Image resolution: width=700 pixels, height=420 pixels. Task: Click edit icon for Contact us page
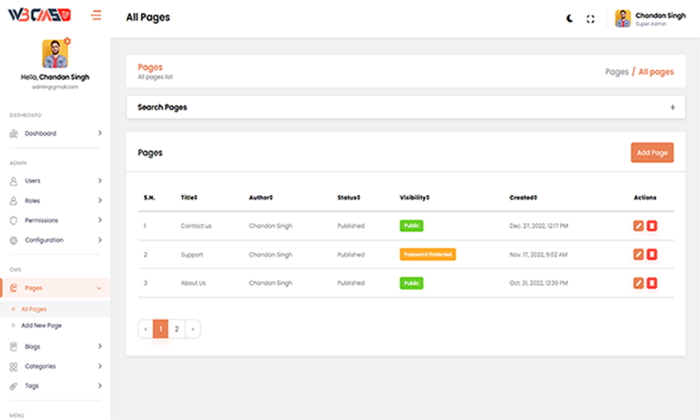639,226
